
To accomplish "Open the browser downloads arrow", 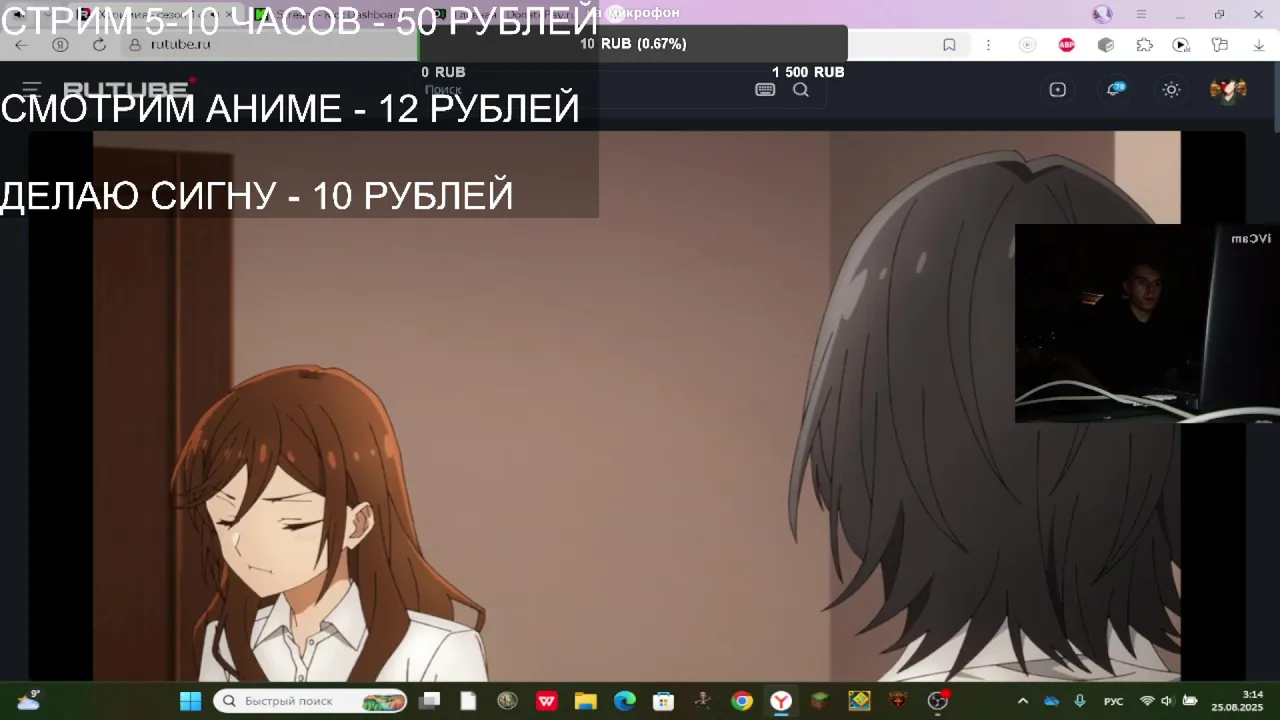I will click(x=1258, y=44).
